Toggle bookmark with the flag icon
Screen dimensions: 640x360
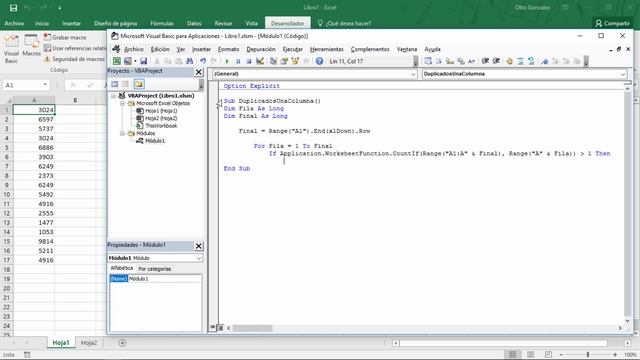click(x=544, y=61)
